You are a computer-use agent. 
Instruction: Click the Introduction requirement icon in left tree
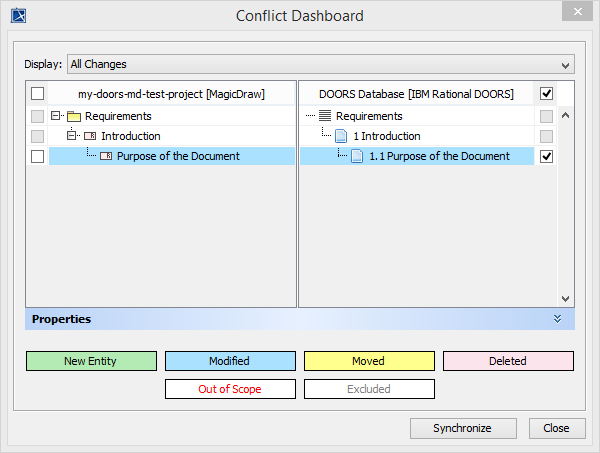coord(89,136)
